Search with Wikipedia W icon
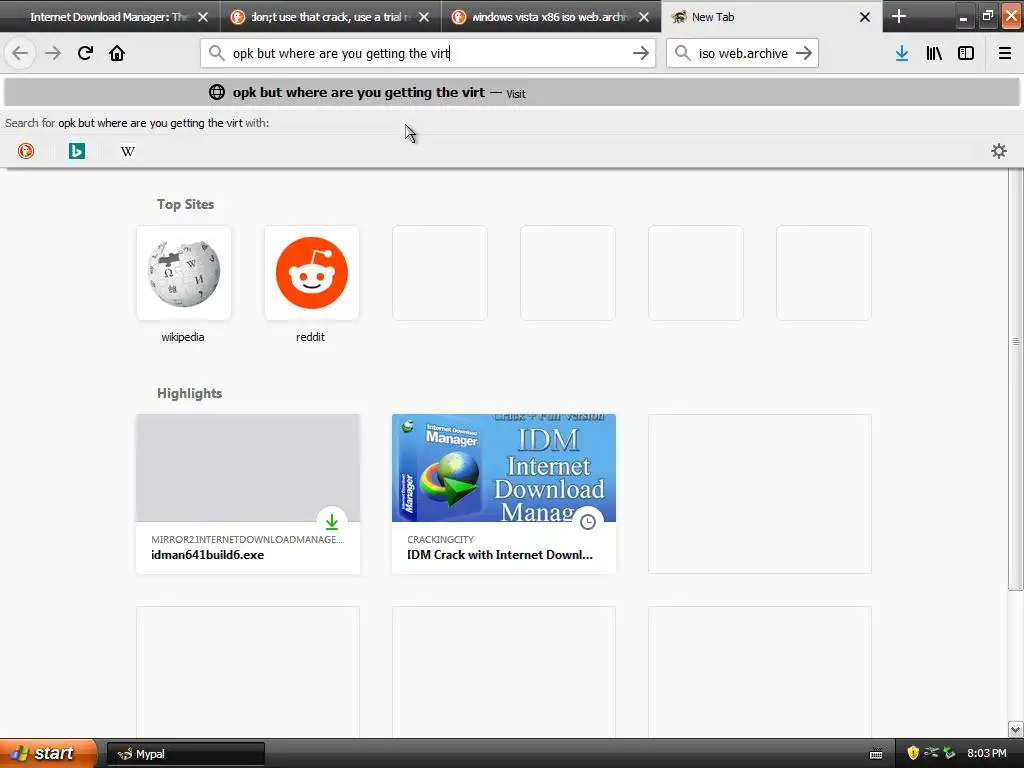 tap(128, 152)
